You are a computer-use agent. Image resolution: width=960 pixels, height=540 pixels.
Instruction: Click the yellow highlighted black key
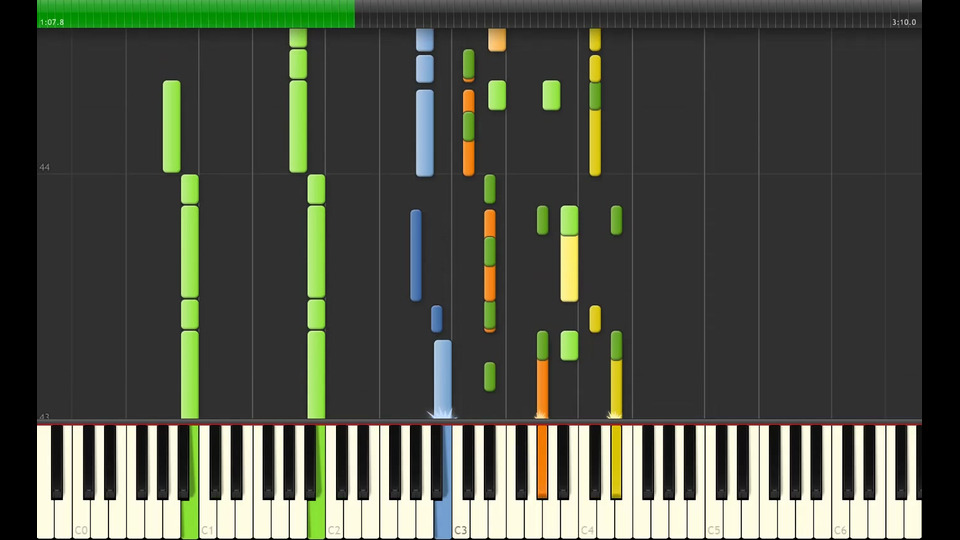click(x=616, y=462)
